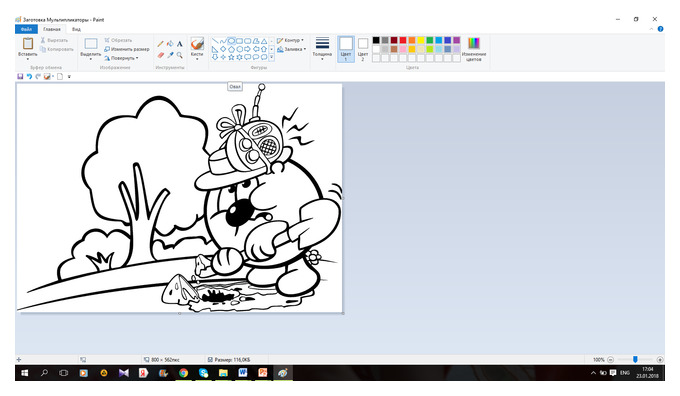
Task: Activate the Цвет 1 color slot
Action: click(346, 49)
